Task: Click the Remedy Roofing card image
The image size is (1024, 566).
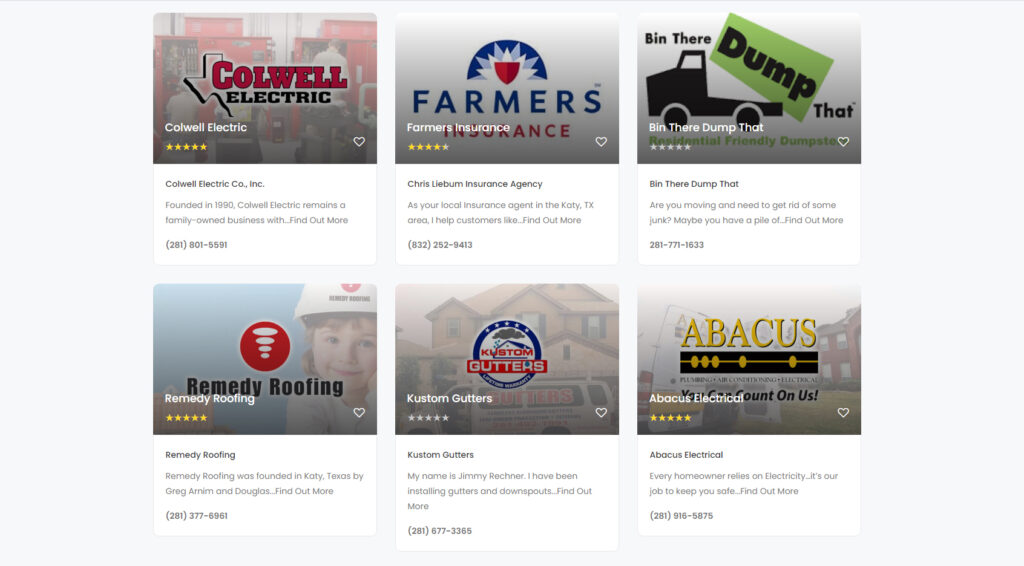Action: (265, 359)
